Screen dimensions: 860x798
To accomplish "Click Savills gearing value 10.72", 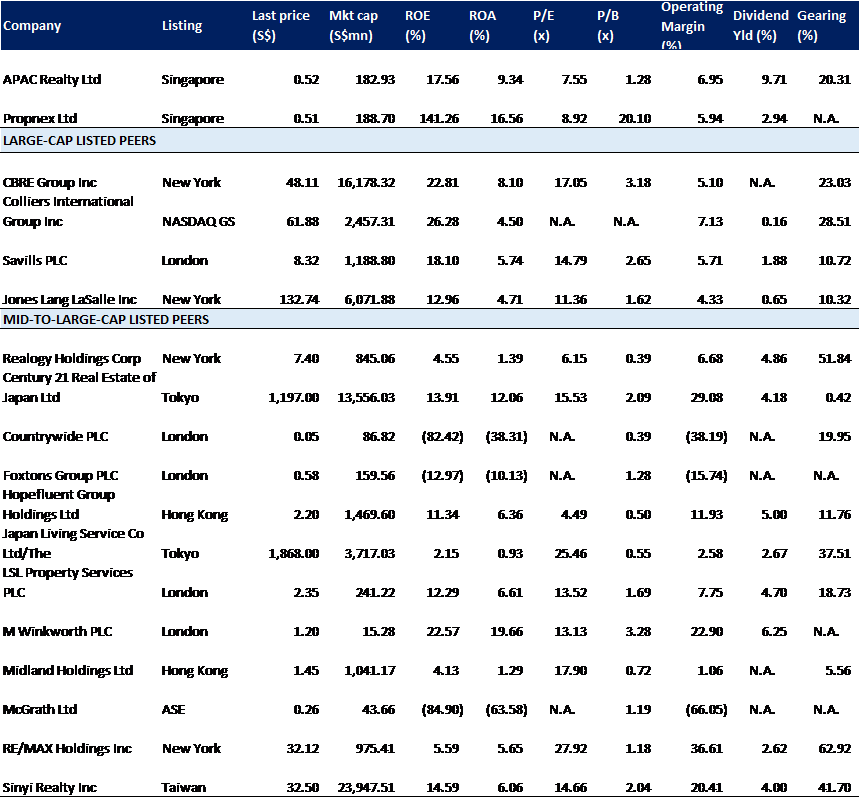I will 835,261.
